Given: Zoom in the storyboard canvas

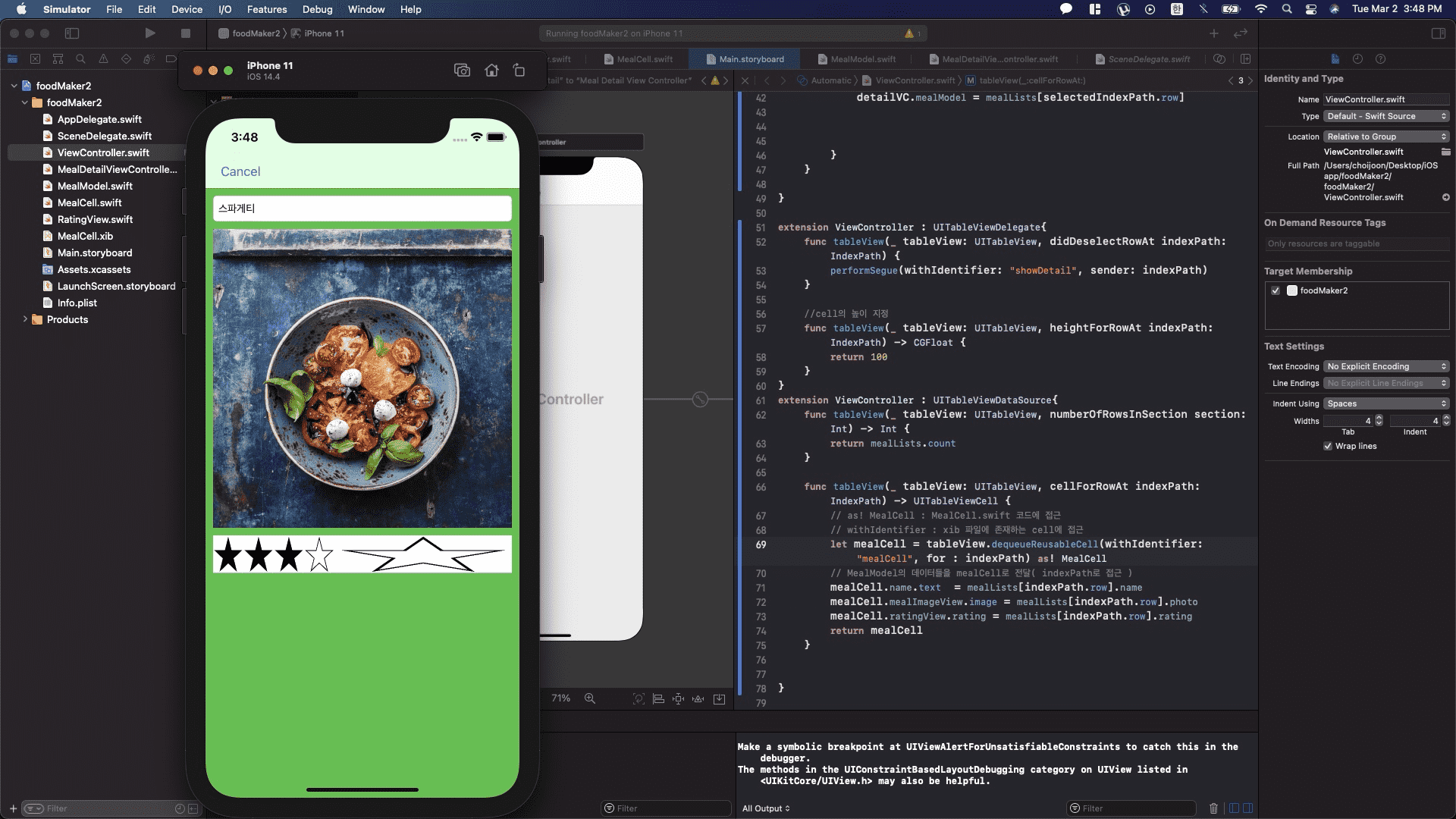Looking at the screenshot, I should click(x=590, y=698).
